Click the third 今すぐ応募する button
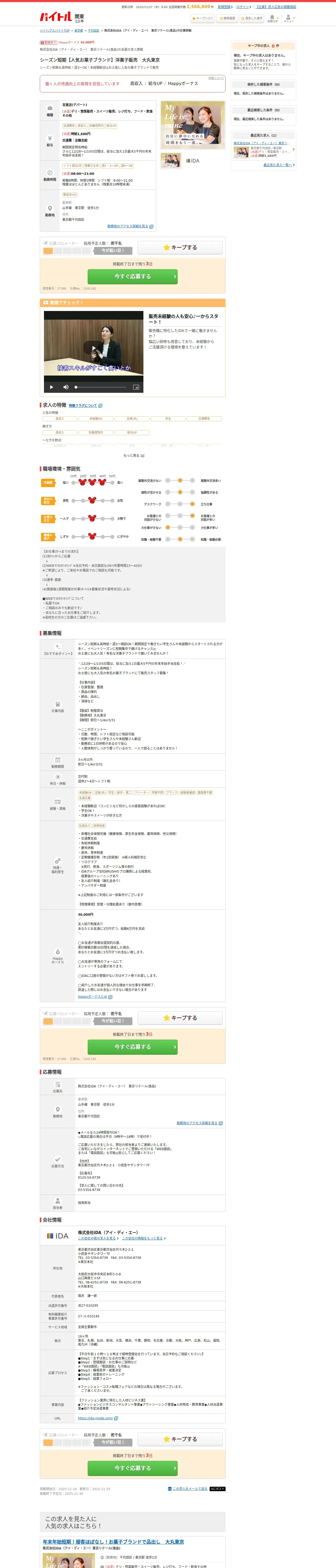The height and width of the screenshot is (1568, 336). click(132, 1468)
